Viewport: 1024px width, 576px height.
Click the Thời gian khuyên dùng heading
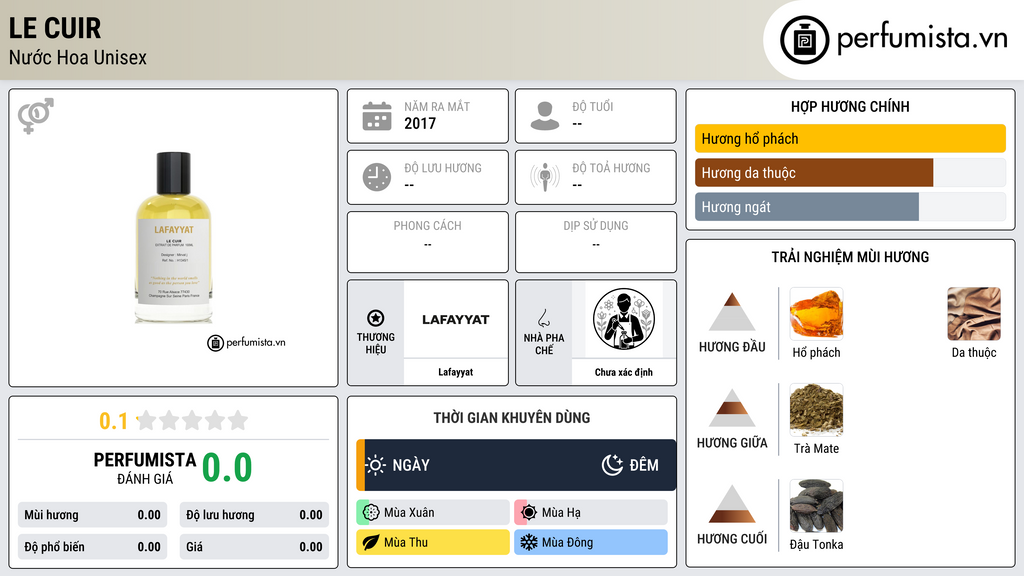[x=512, y=418]
